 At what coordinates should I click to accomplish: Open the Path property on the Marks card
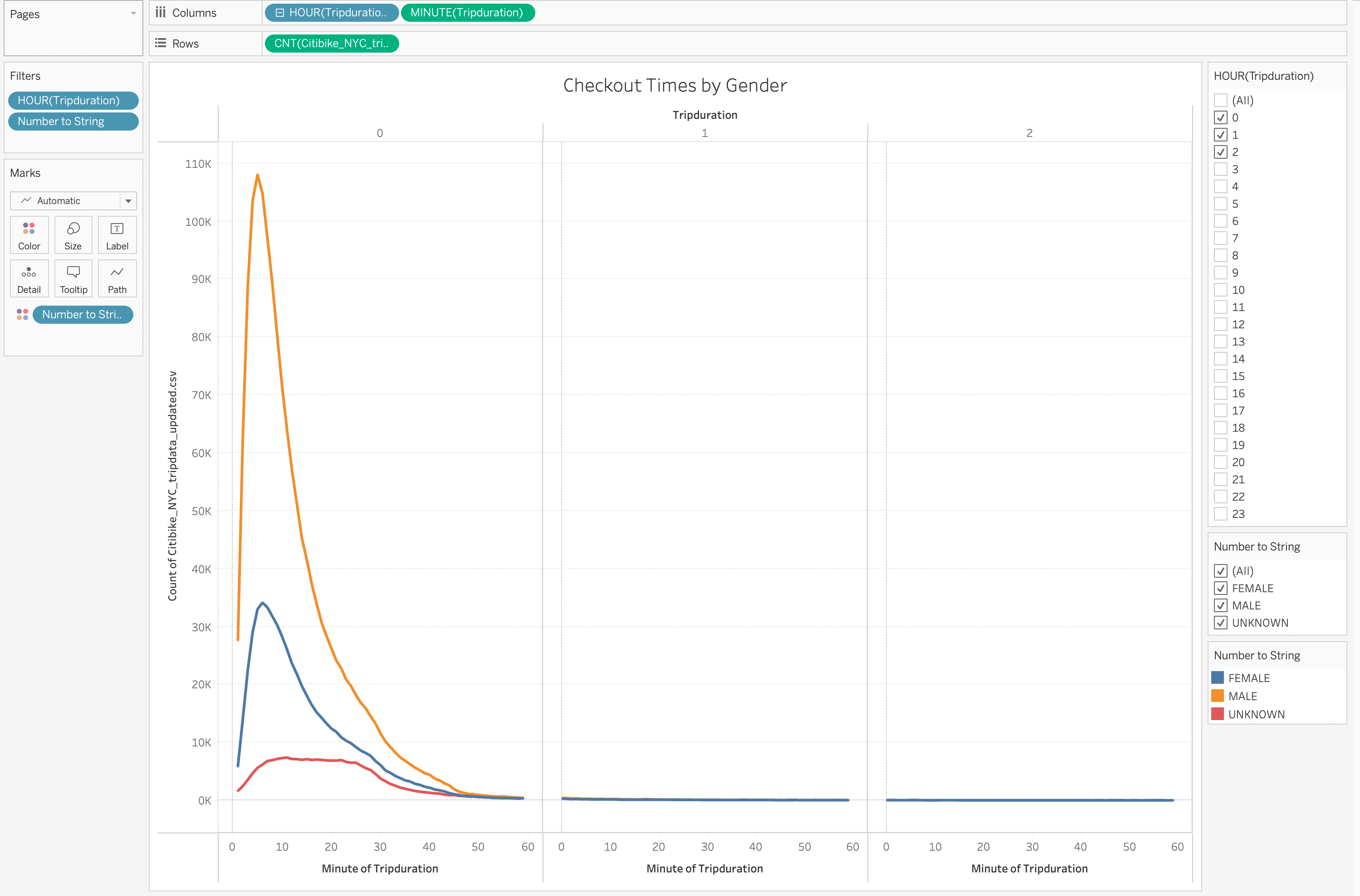point(117,278)
